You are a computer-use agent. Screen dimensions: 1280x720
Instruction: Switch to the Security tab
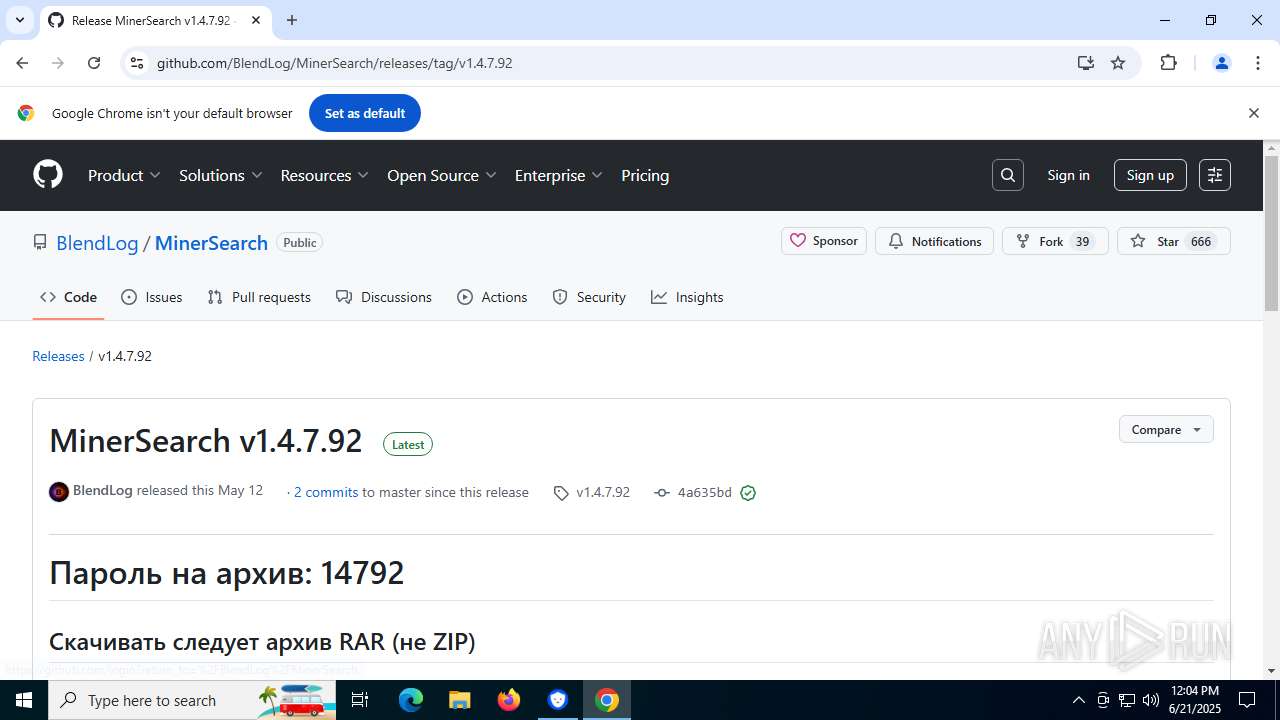tap(589, 297)
